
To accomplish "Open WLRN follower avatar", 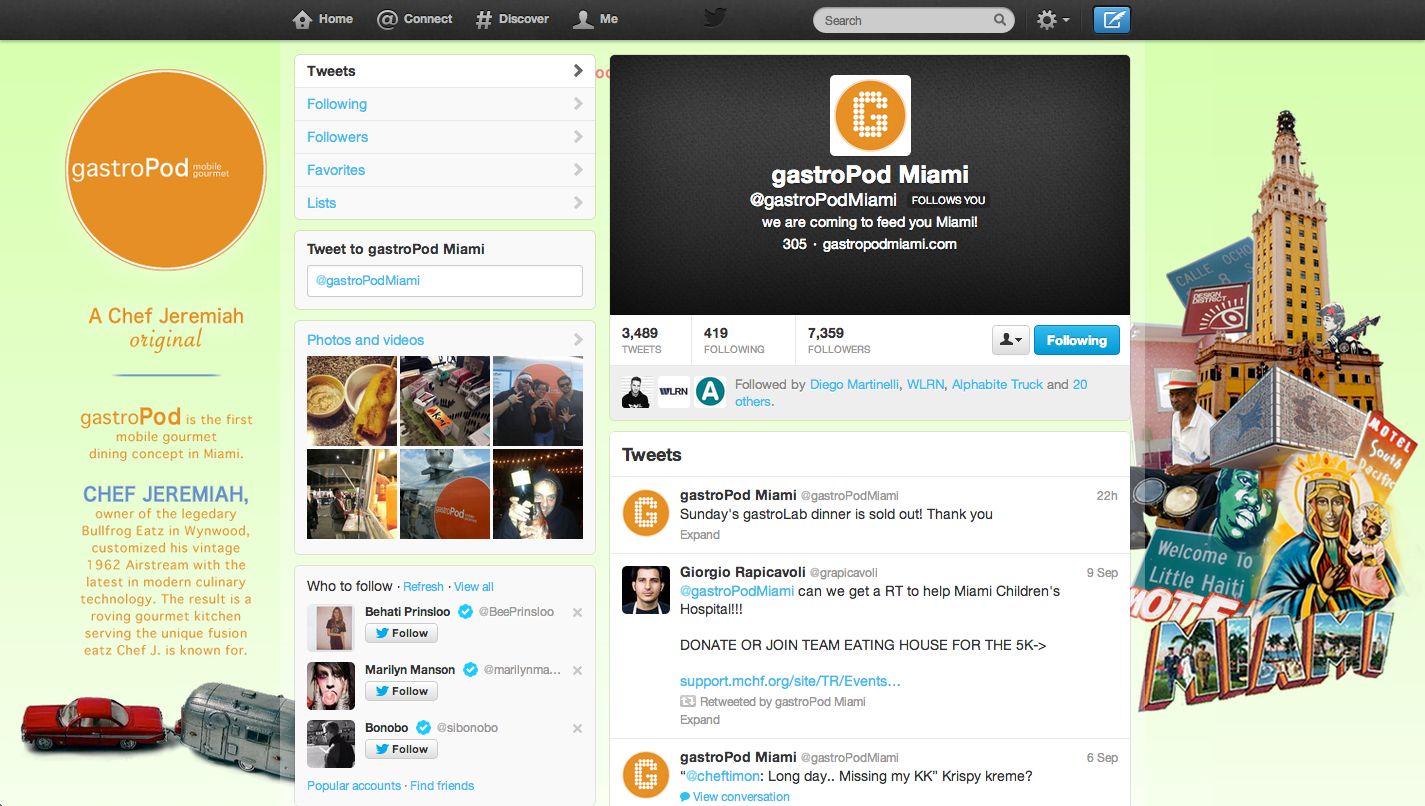I will (x=674, y=392).
